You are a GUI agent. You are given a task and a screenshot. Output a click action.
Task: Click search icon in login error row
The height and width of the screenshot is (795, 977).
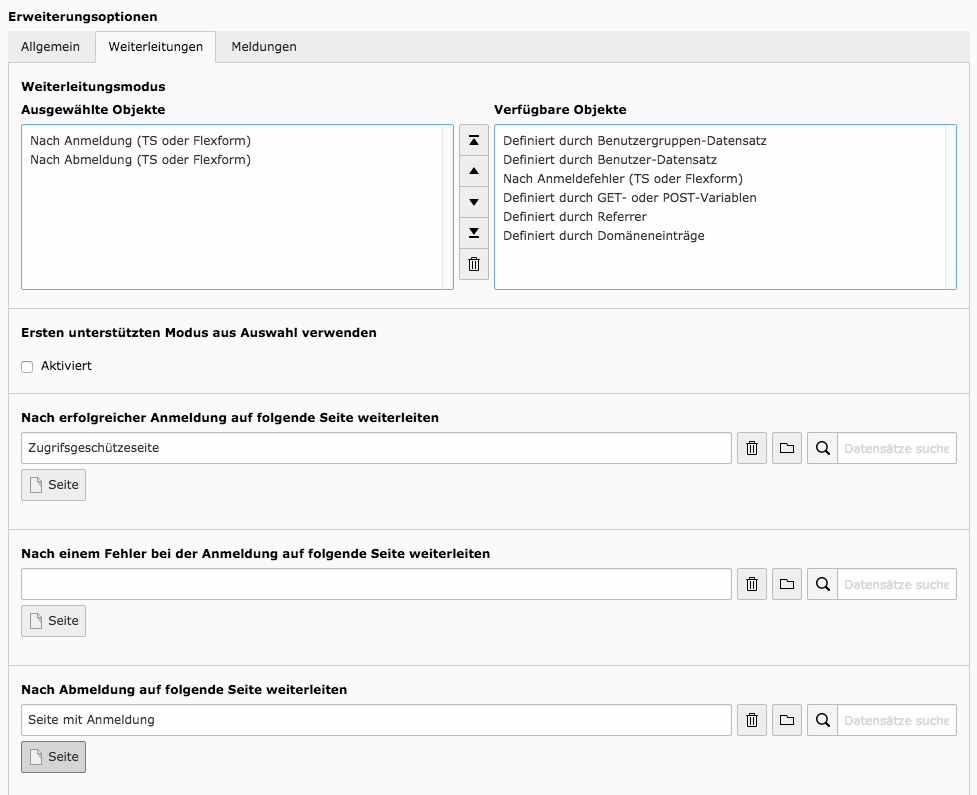click(x=822, y=584)
